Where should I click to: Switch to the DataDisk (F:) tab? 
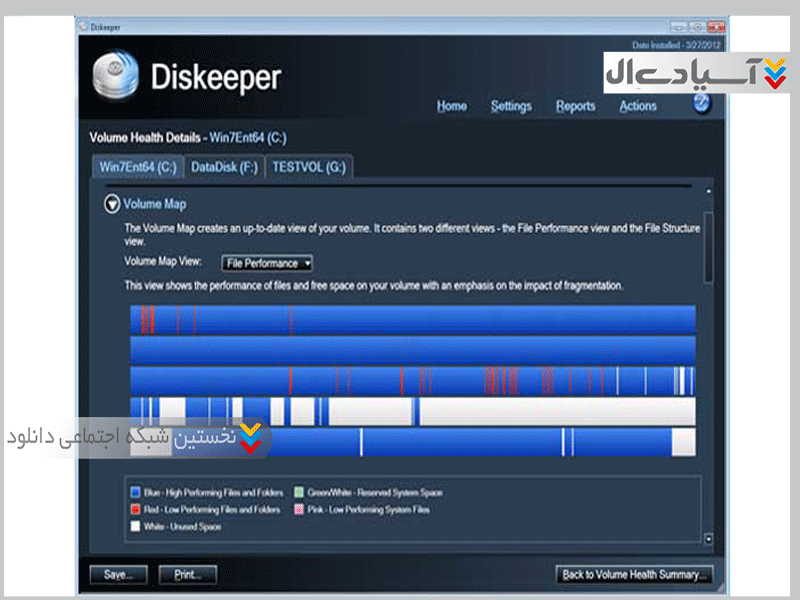pyautogui.click(x=224, y=167)
